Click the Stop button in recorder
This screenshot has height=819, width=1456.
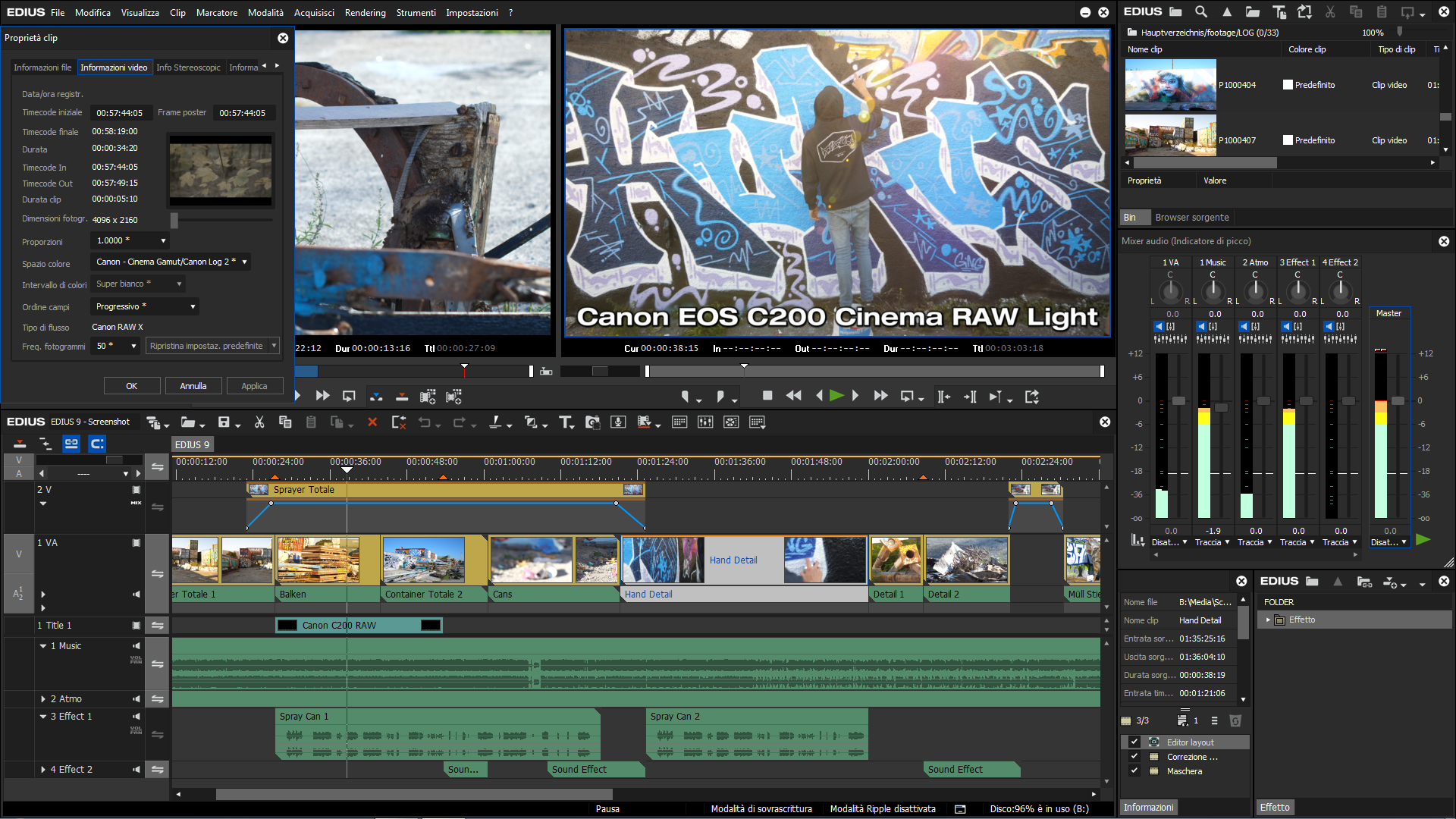click(767, 396)
